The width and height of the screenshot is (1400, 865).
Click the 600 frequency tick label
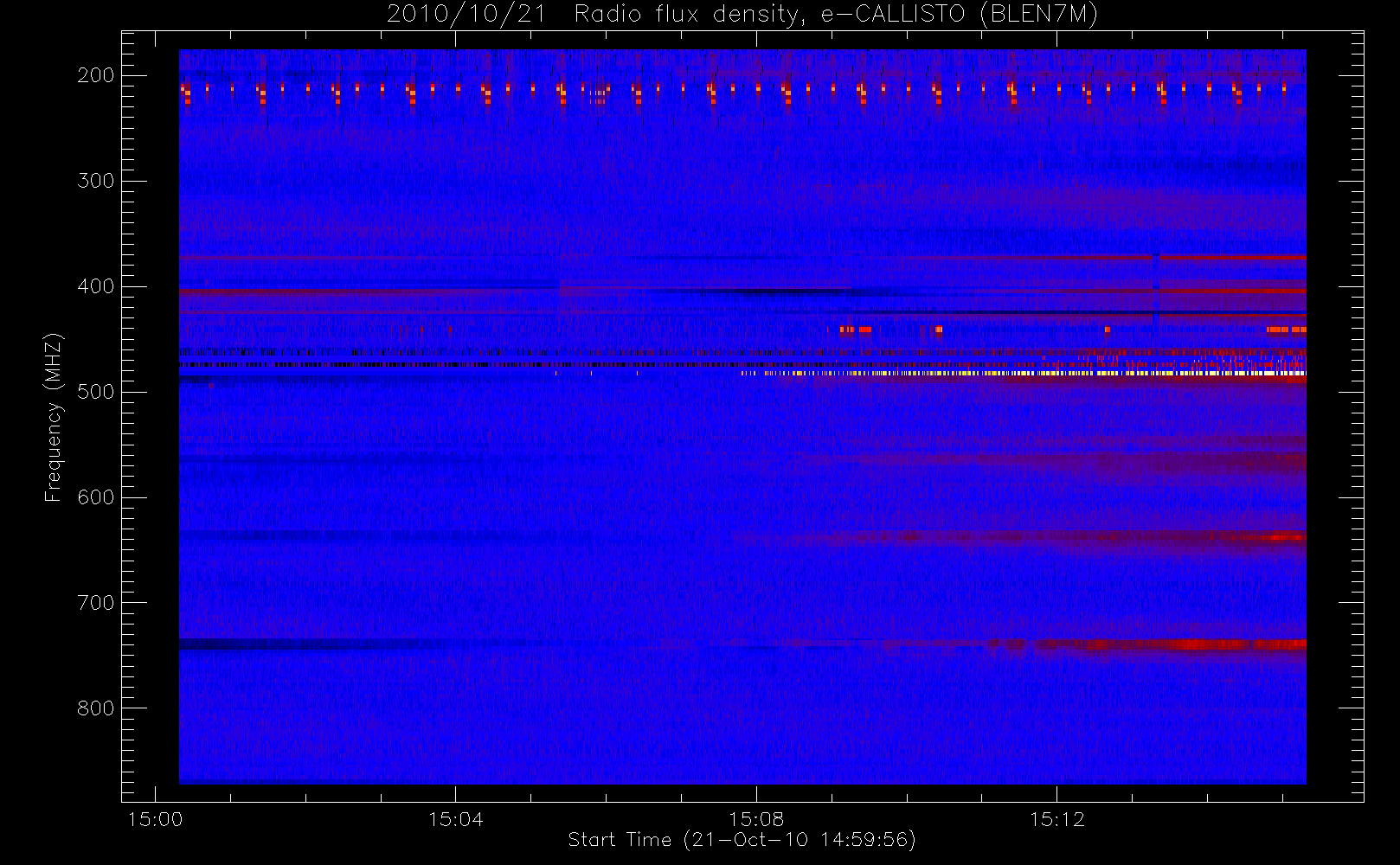tap(96, 497)
